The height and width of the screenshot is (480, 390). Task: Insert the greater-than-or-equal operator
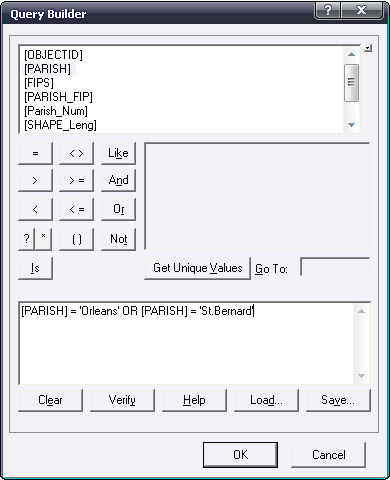coord(76,180)
